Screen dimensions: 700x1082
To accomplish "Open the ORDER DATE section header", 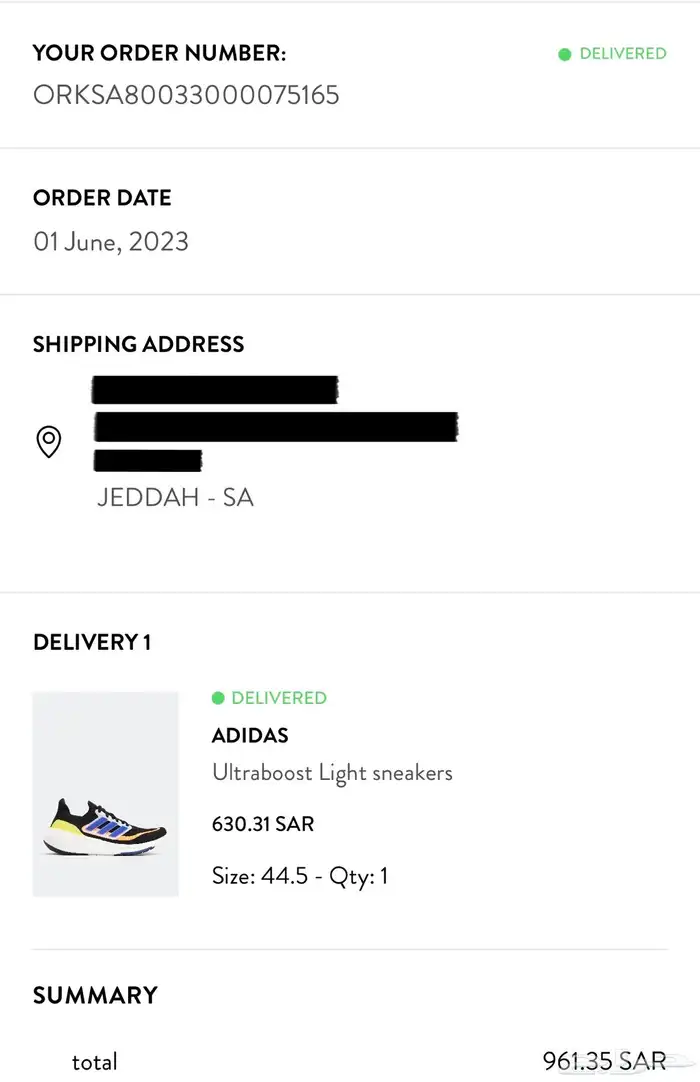I will pos(102,198).
